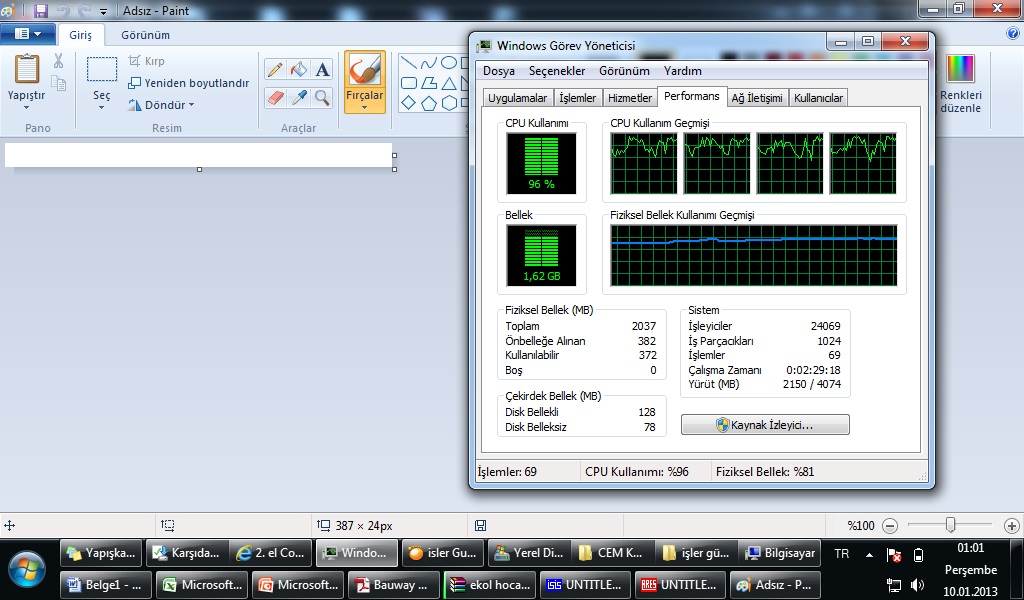Open the Görünüm menu in Görev Yöneticisi
Viewport: 1024px width, 600px height.
624,71
